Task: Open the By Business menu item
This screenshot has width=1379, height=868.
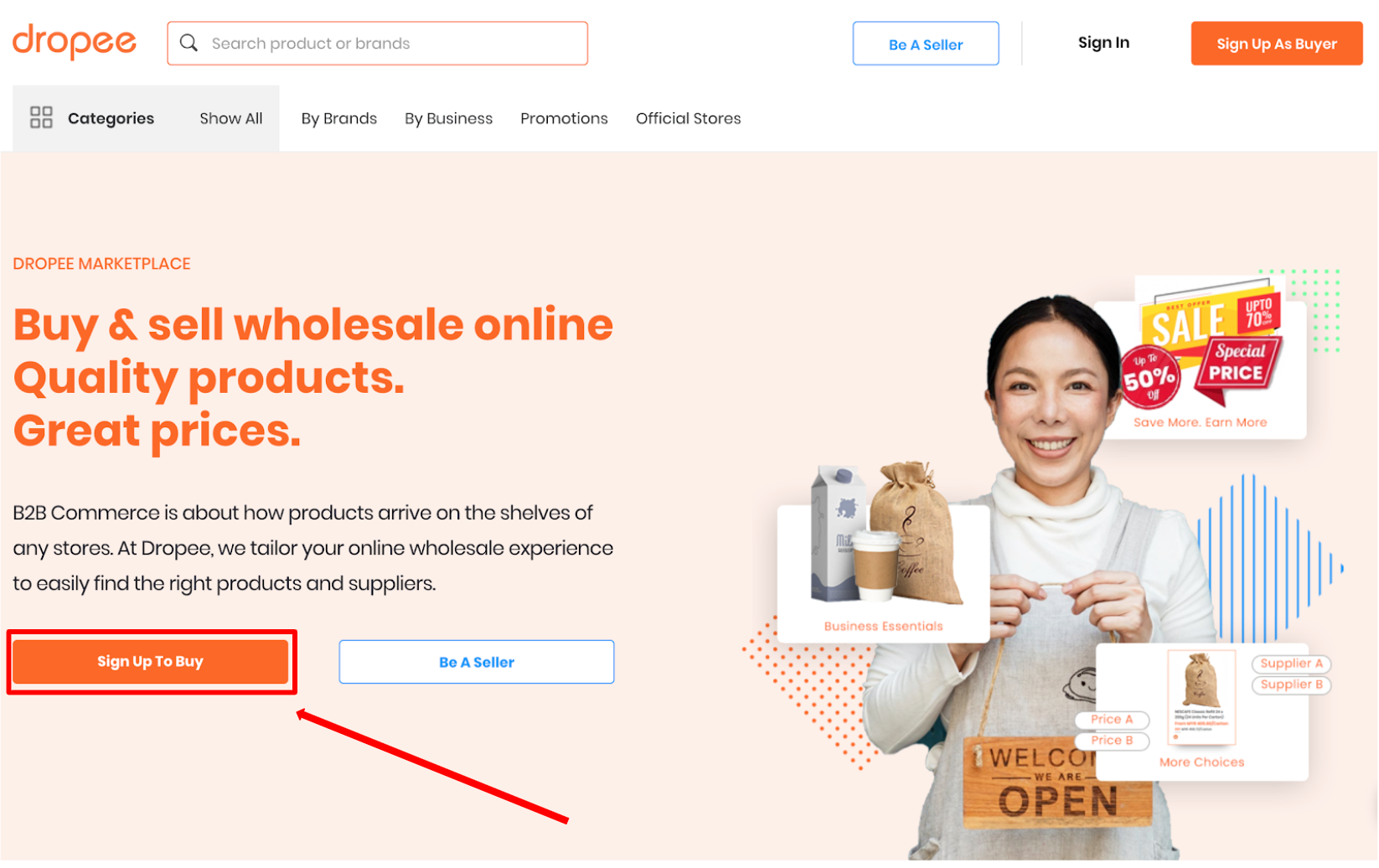Action: pos(449,118)
